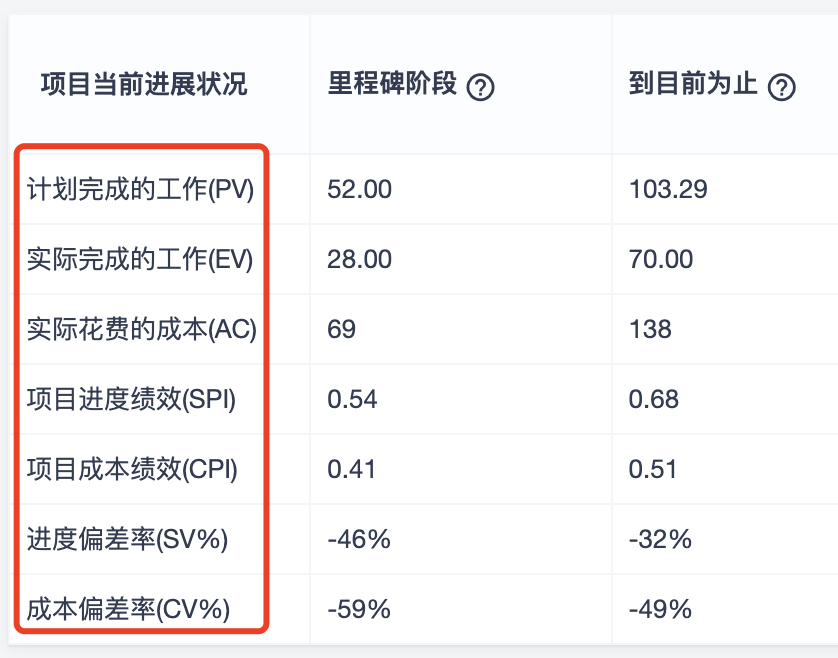This screenshot has height=658, width=838.
Task: Select the 项目成本绩效(CPI) row label
Action: point(132,469)
